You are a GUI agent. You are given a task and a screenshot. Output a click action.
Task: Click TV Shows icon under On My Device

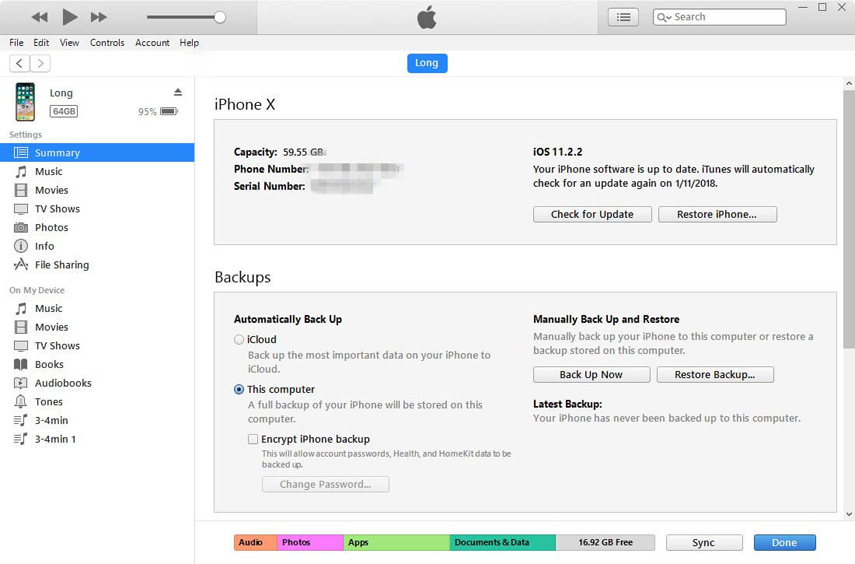21,346
